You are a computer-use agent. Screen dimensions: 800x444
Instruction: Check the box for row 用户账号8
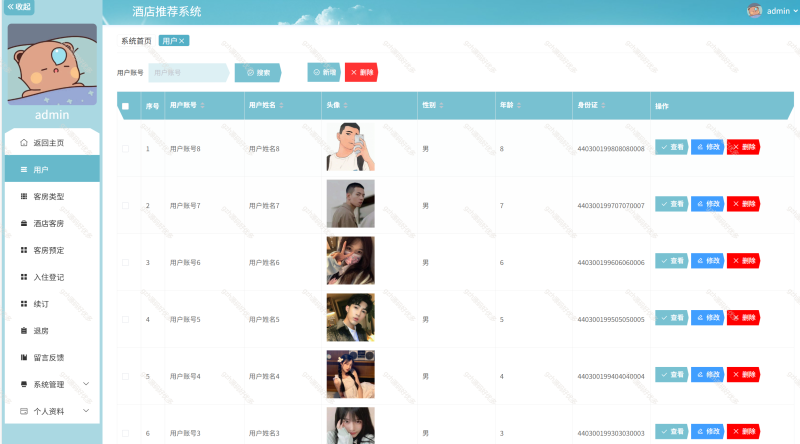pos(125,149)
